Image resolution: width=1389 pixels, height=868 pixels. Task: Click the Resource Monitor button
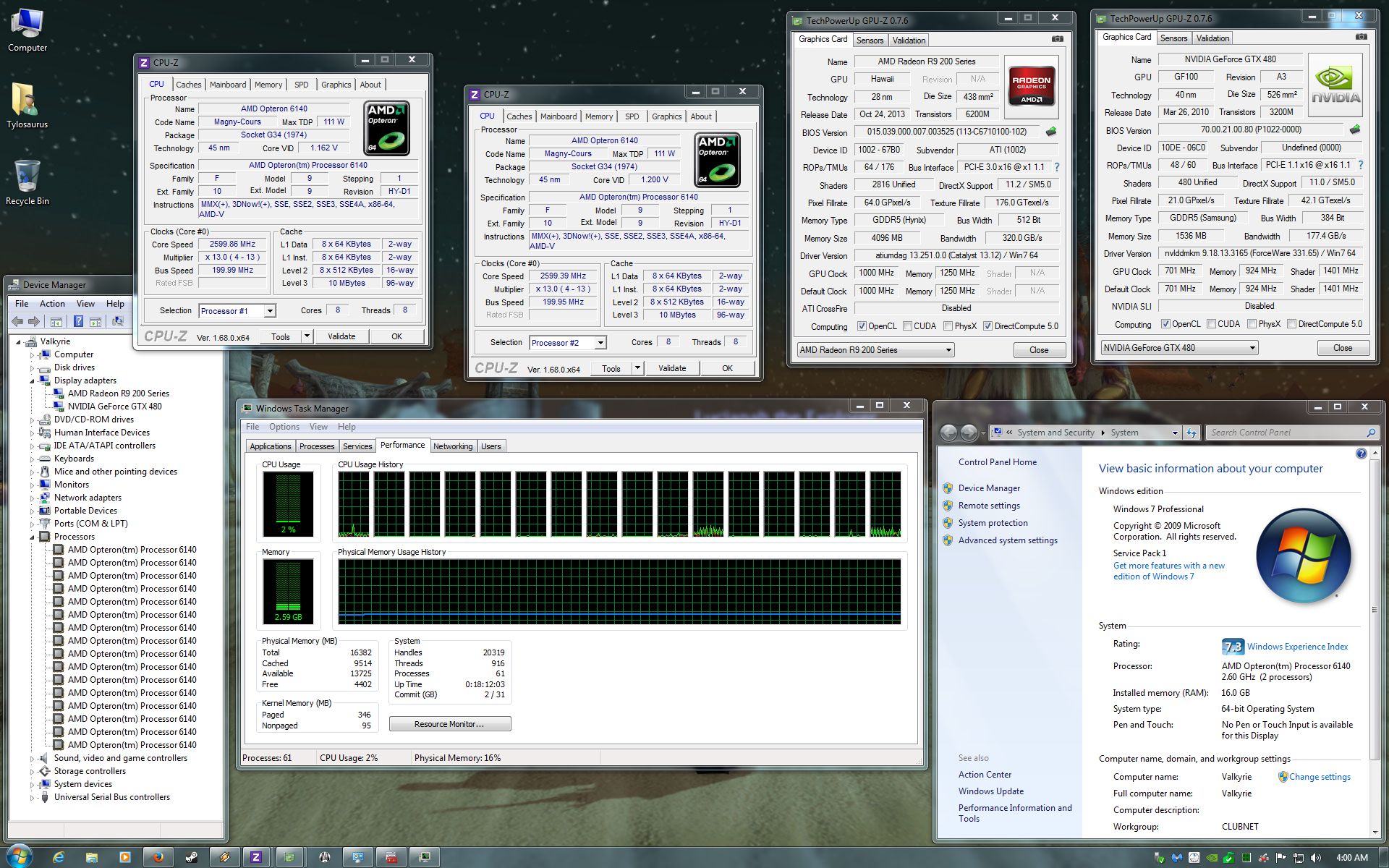[x=449, y=724]
